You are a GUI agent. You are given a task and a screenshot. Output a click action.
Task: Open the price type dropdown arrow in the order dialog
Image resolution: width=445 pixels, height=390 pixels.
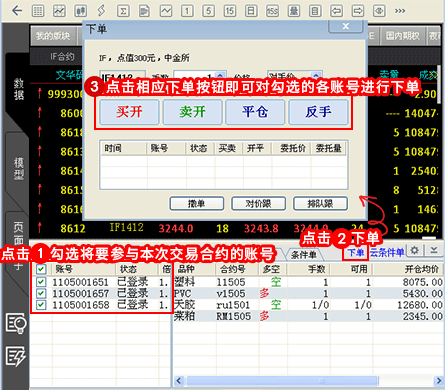click(x=316, y=75)
